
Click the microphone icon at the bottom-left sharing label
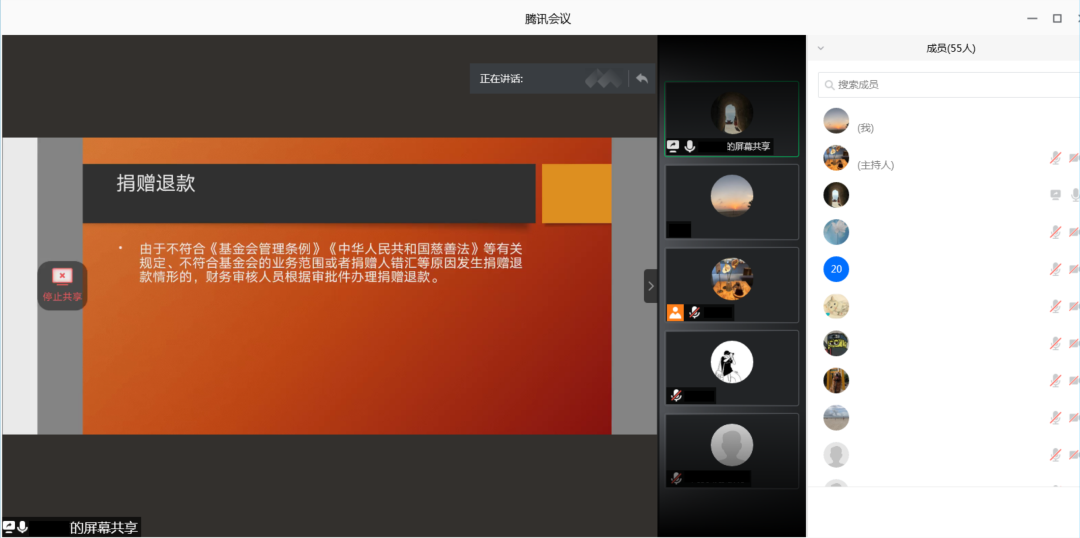tap(23, 527)
